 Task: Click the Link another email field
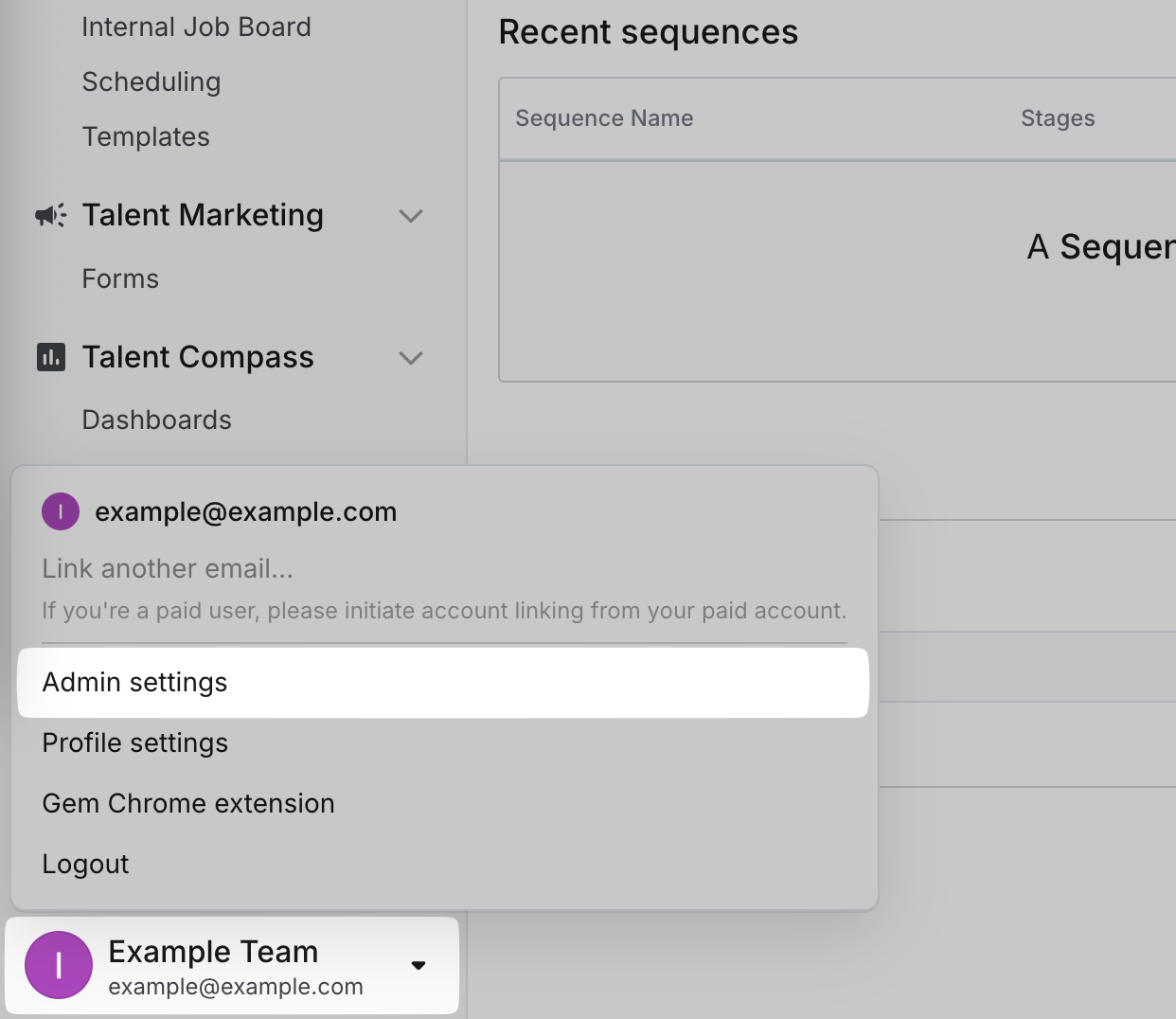[168, 569]
